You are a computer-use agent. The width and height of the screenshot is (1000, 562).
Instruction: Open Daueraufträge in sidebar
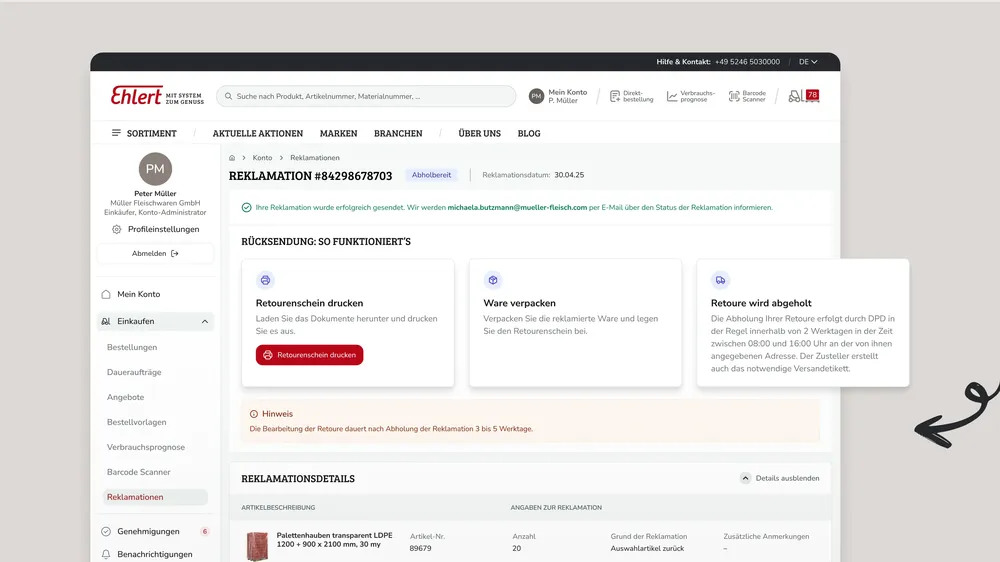click(x=134, y=372)
